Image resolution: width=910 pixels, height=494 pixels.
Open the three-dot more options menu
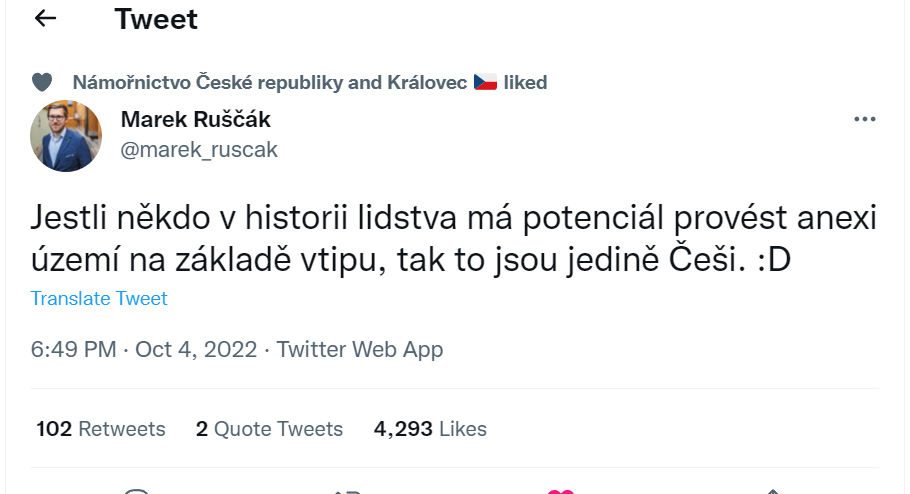pyautogui.click(x=864, y=120)
